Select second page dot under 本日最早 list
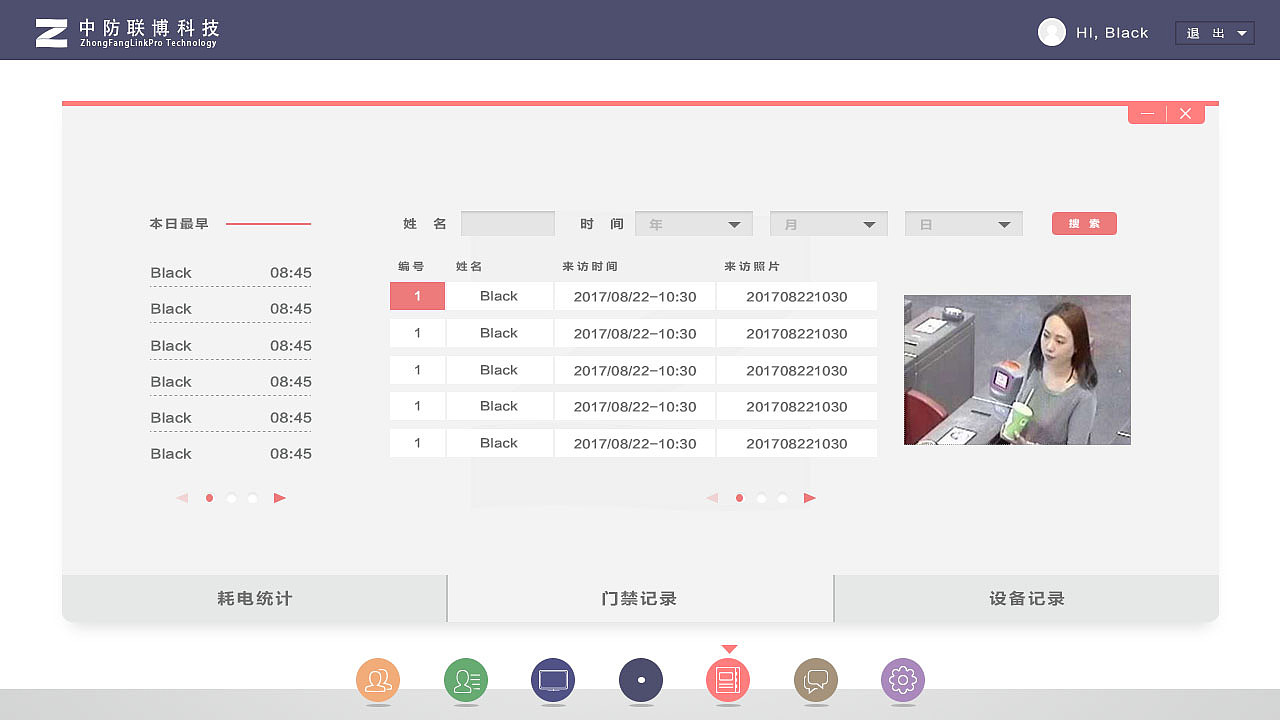 pyautogui.click(x=231, y=498)
